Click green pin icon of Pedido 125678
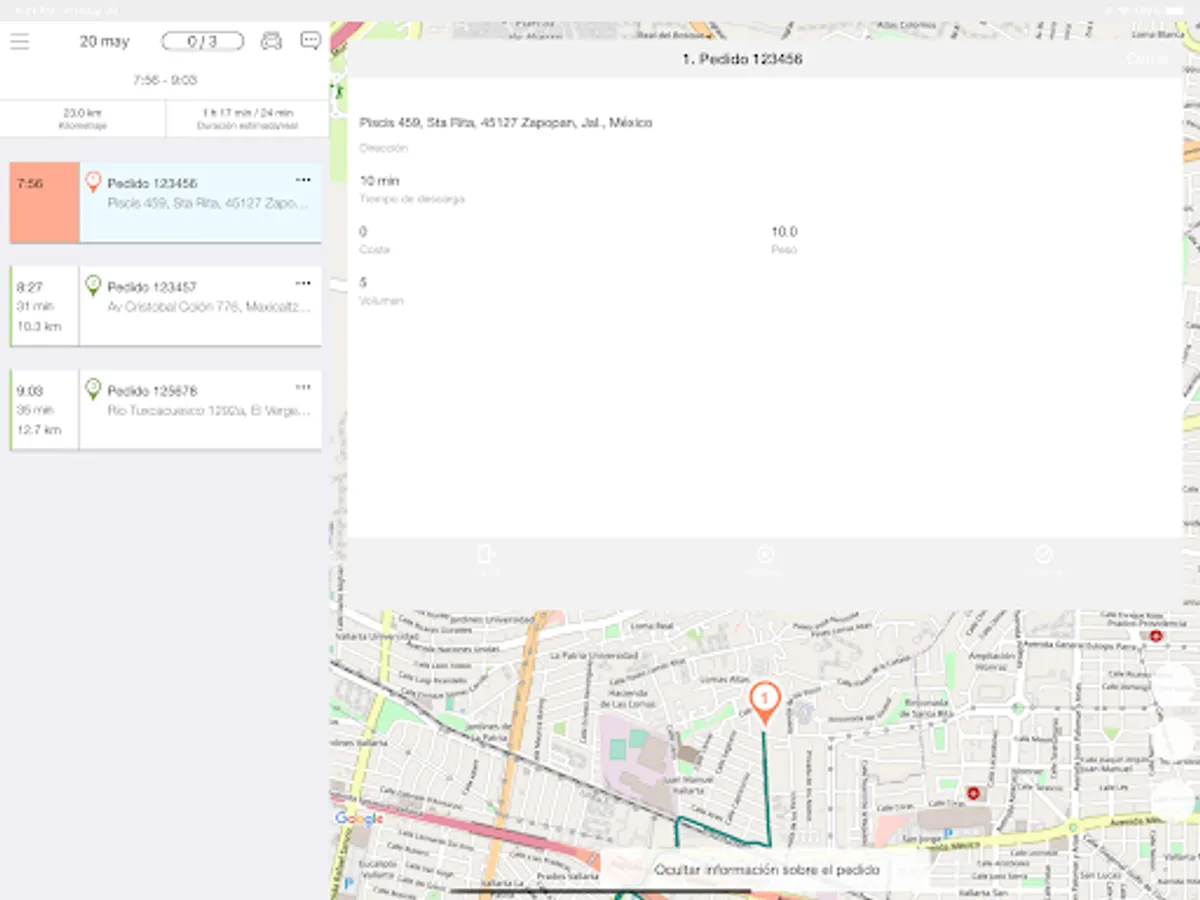The image size is (1200, 900). 93,389
